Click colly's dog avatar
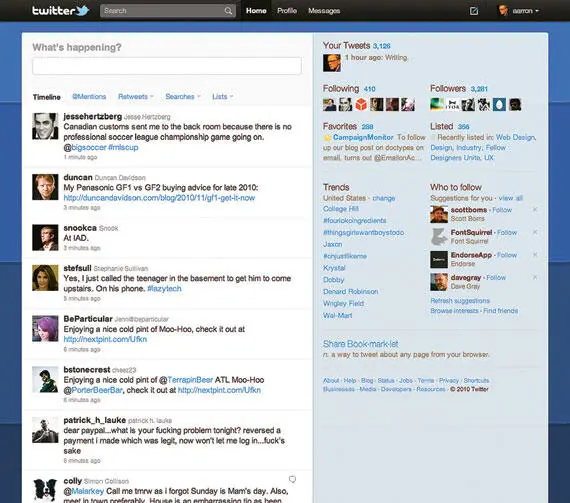The height and width of the screenshot is (503, 570). click(45, 490)
